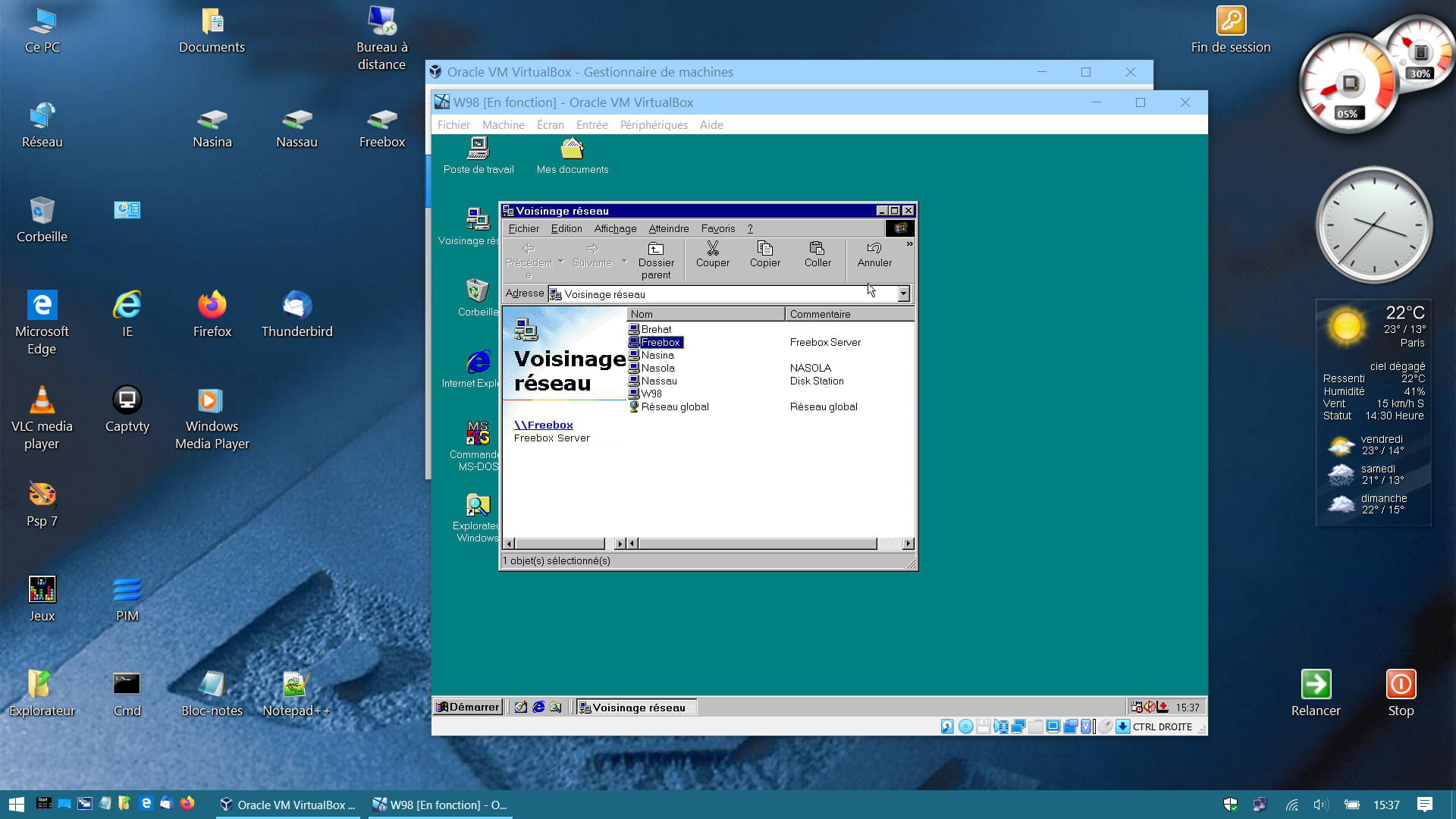
Task: Open Écran menu in W98 VirtualBox window
Action: (x=551, y=125)
